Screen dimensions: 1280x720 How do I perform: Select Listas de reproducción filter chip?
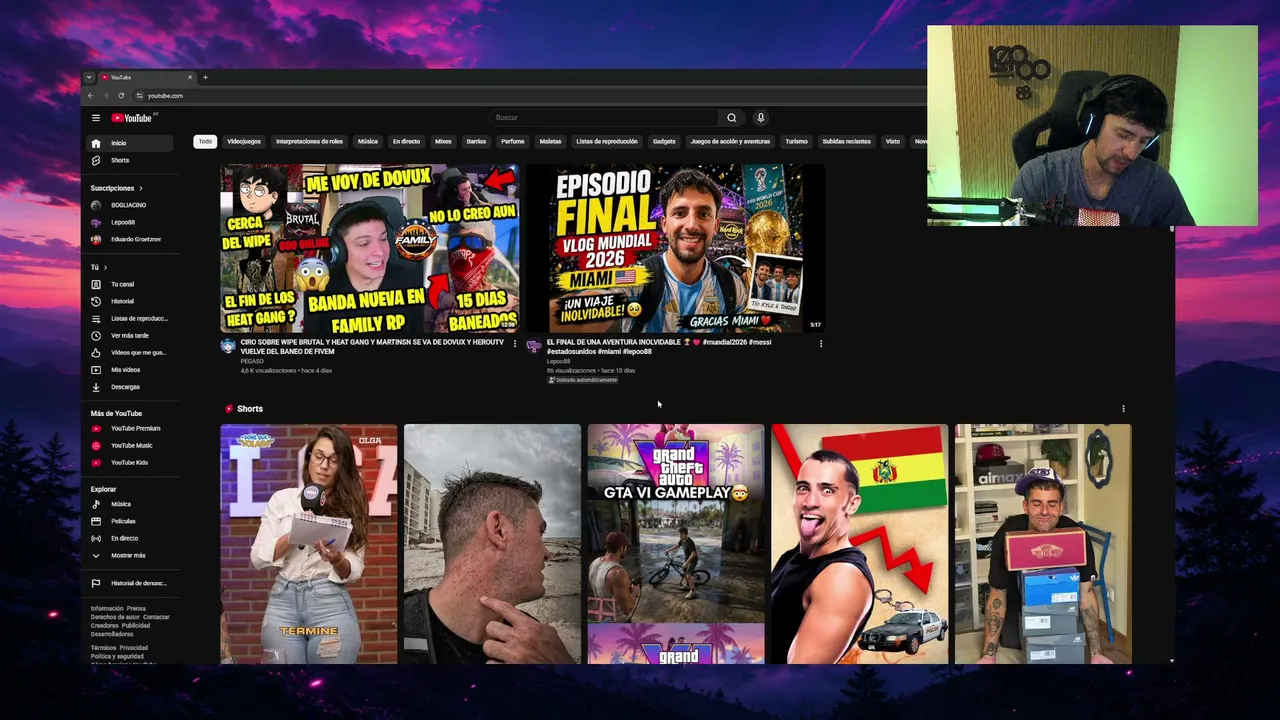(x=607, y=141)
